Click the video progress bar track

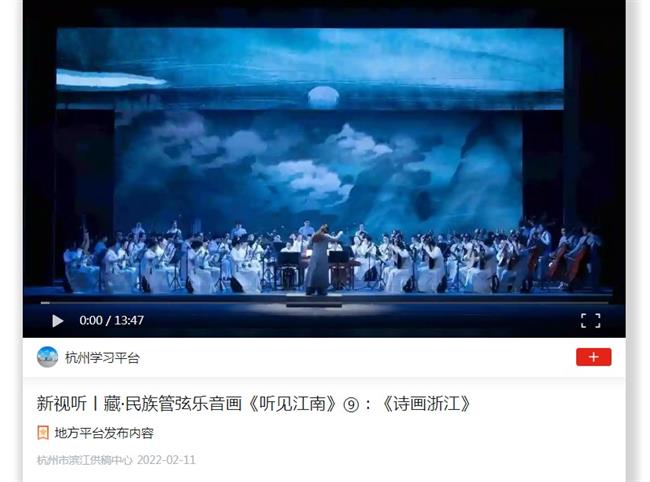[324, 303]
